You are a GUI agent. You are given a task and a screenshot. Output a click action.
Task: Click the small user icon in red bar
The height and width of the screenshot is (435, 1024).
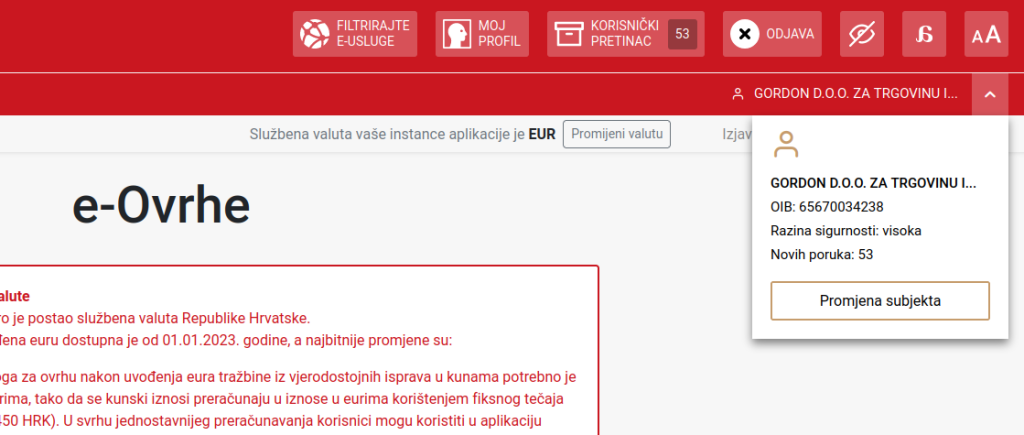click(738, 94)
